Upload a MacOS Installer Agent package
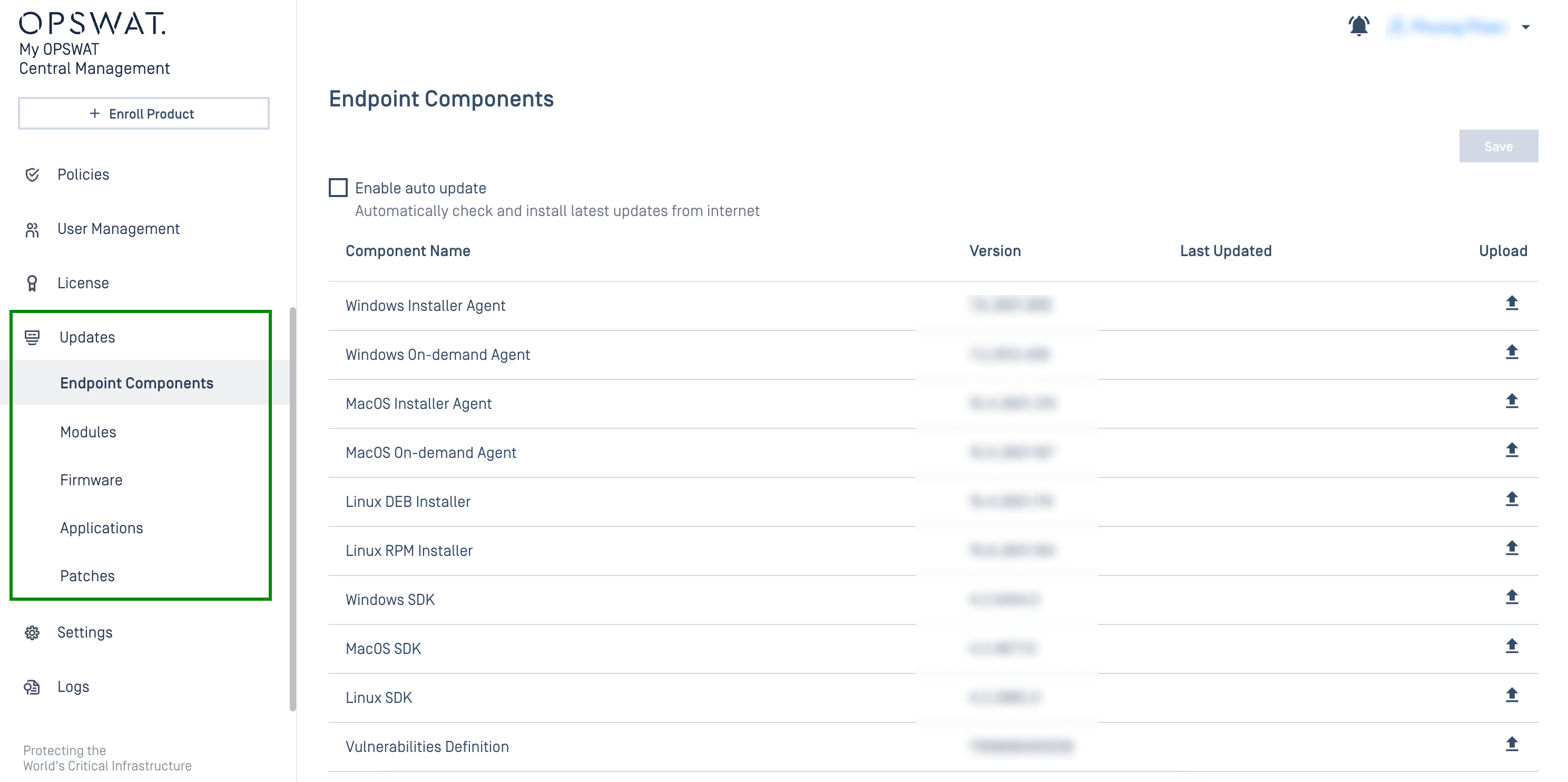Viewport: 1568px width, 782px height. [1512, 401]
